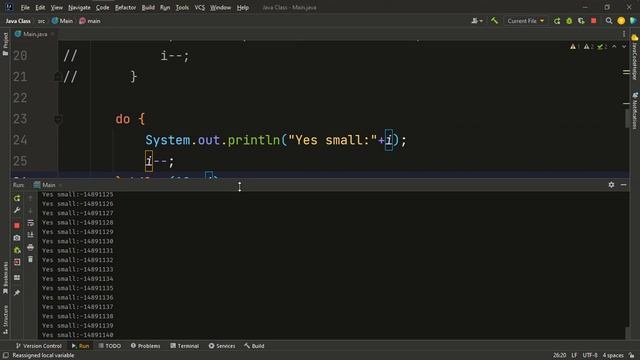Rerun the program using toolbar rerun icon
The image size is (640, 360).
pyautogui.click(x=557, y=21)
